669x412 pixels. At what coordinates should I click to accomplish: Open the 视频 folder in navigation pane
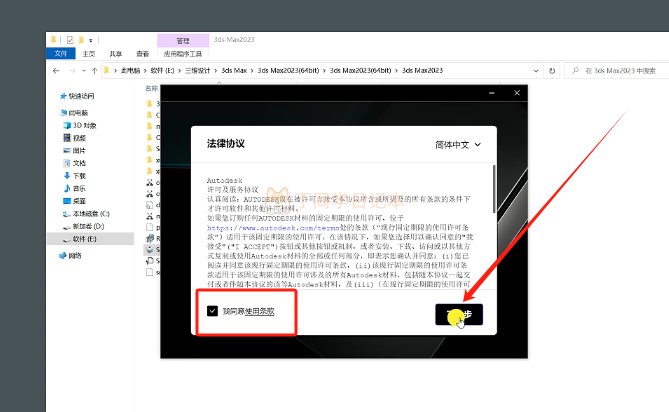click(x=79, y=138)
